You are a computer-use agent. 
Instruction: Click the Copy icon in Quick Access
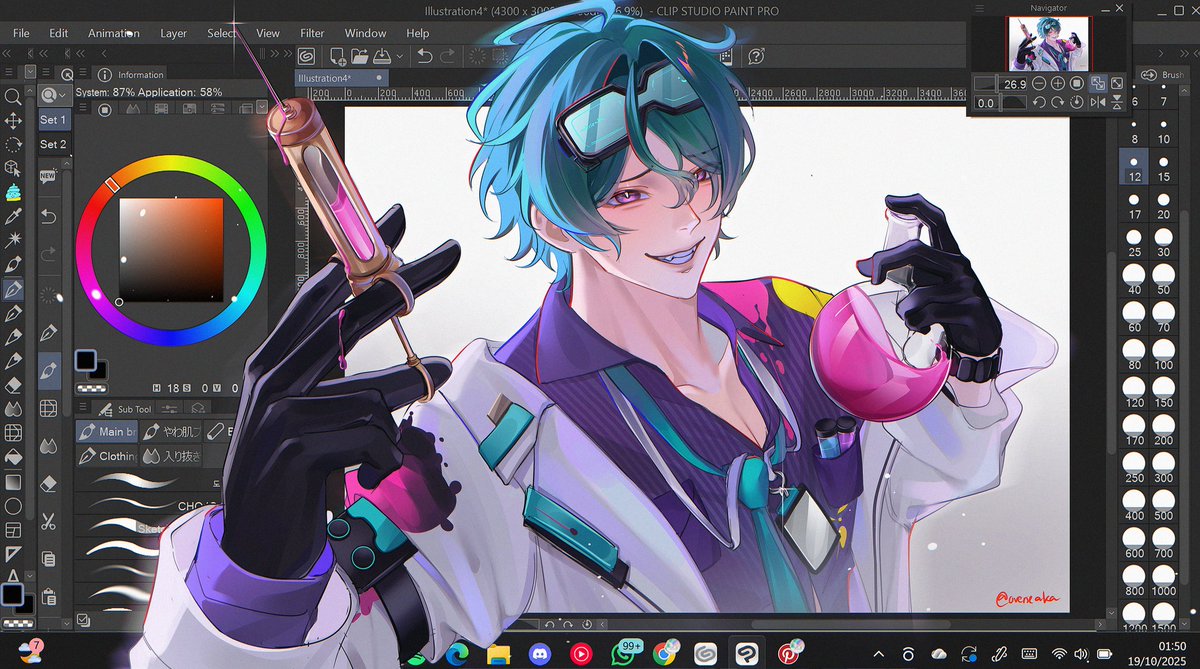coord(48,559)
